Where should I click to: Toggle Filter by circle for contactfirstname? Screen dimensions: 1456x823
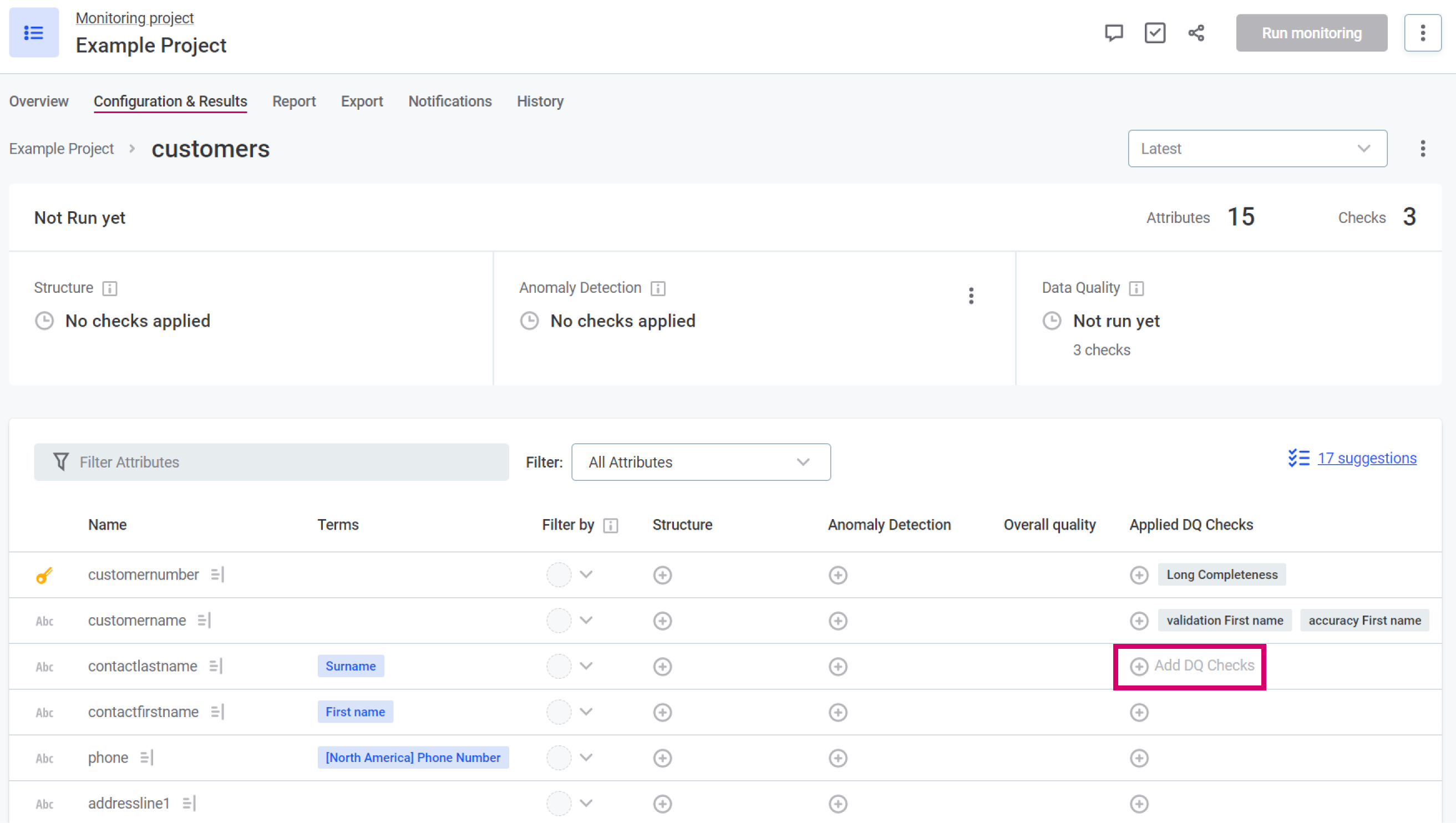(559, 712)
